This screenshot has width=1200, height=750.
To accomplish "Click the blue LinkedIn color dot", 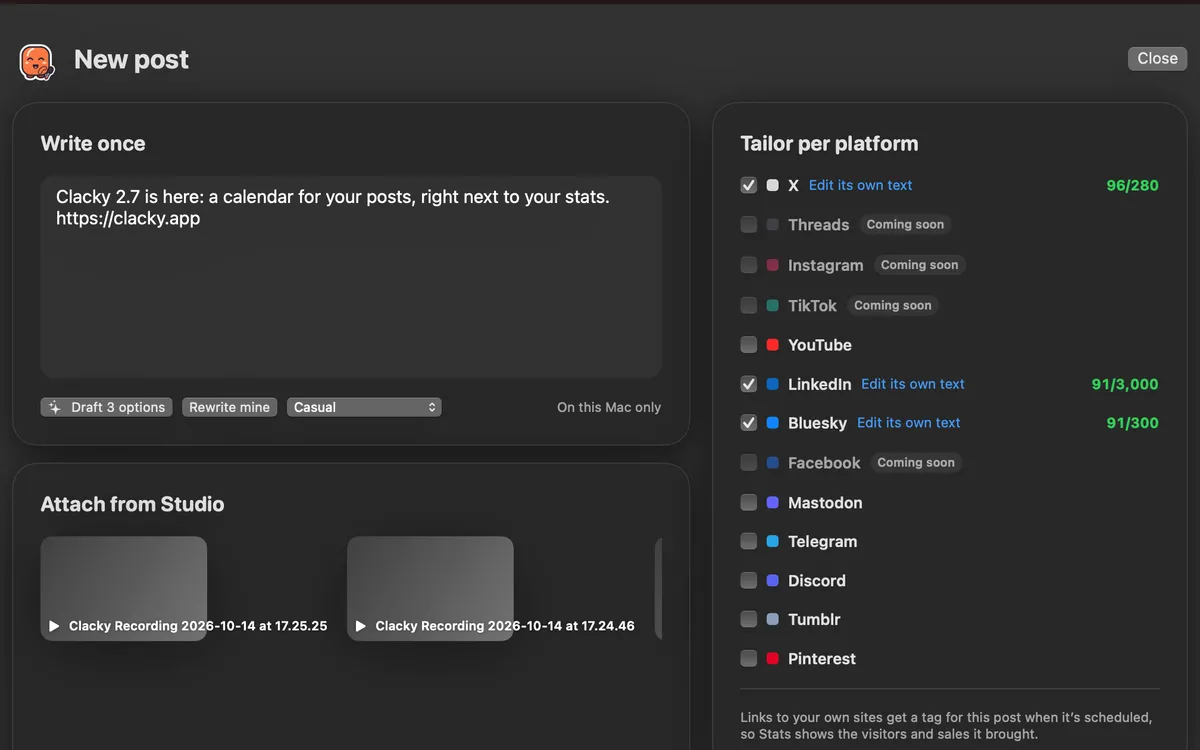I will point(773,384).
